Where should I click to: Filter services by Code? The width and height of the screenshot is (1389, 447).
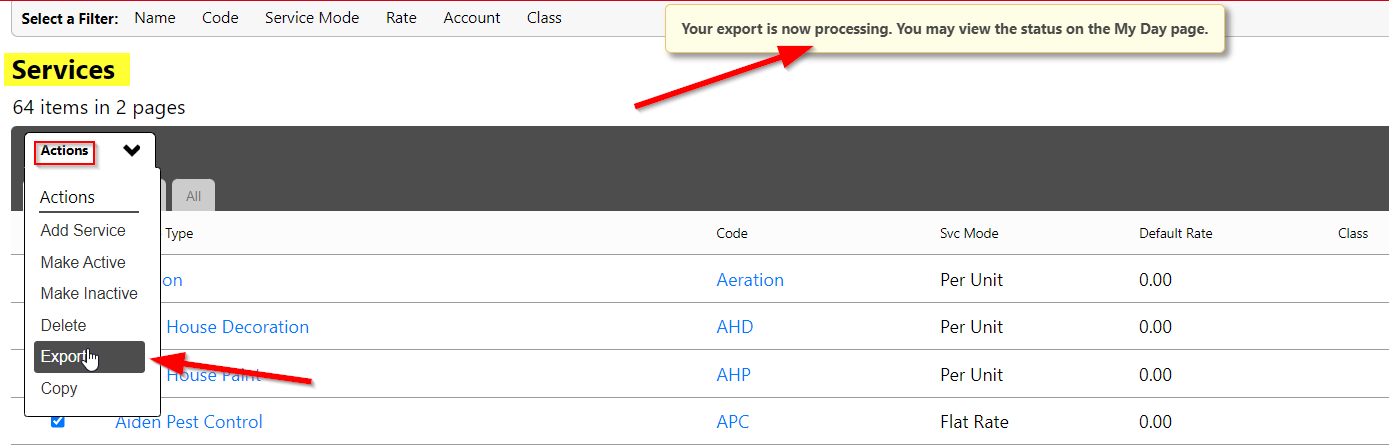click(x=220, y=17)
